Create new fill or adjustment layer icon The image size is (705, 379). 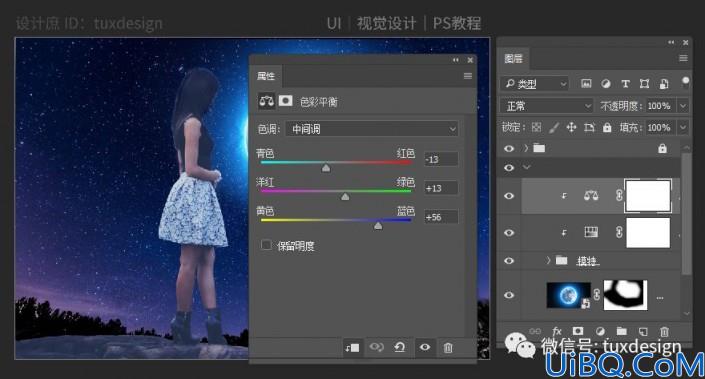(x=600, y=331)
